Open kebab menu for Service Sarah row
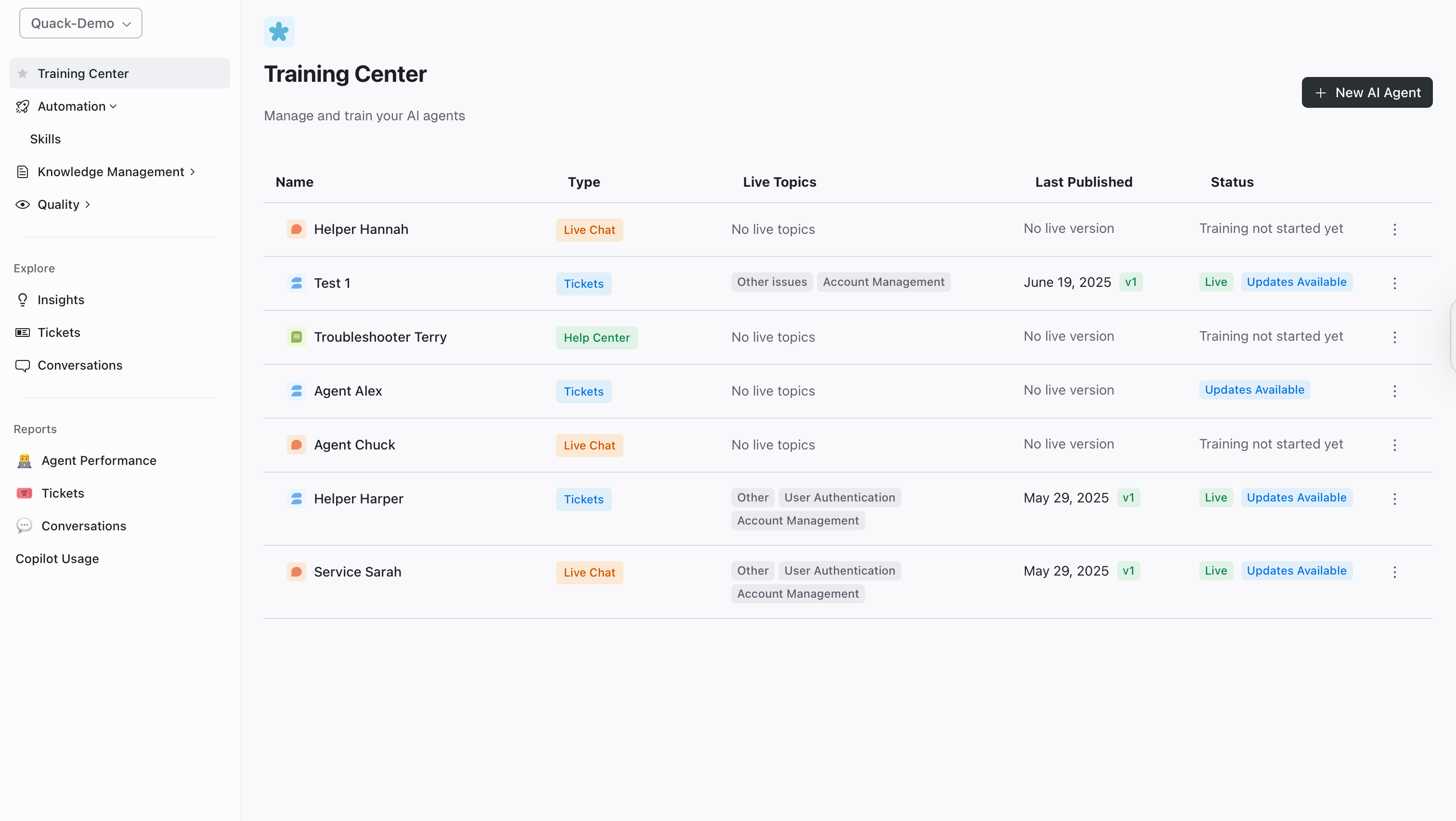Screen dimensions: 1456x821 pos(1394,572)
